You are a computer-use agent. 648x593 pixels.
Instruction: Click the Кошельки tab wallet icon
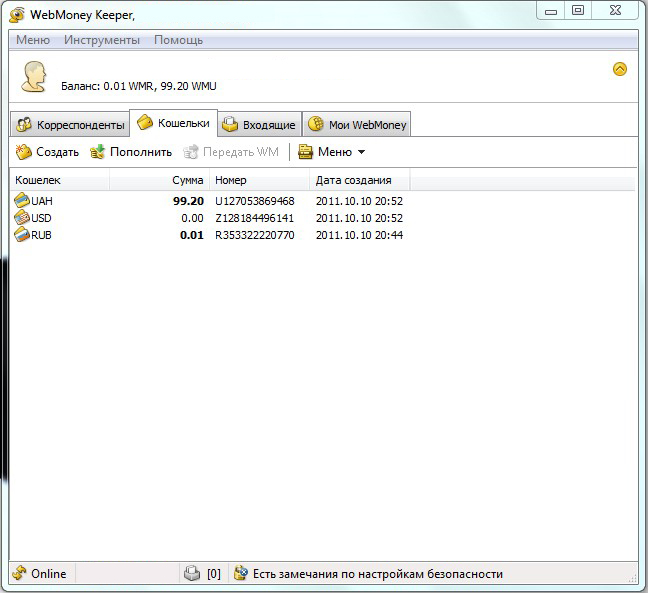(145, 122)
